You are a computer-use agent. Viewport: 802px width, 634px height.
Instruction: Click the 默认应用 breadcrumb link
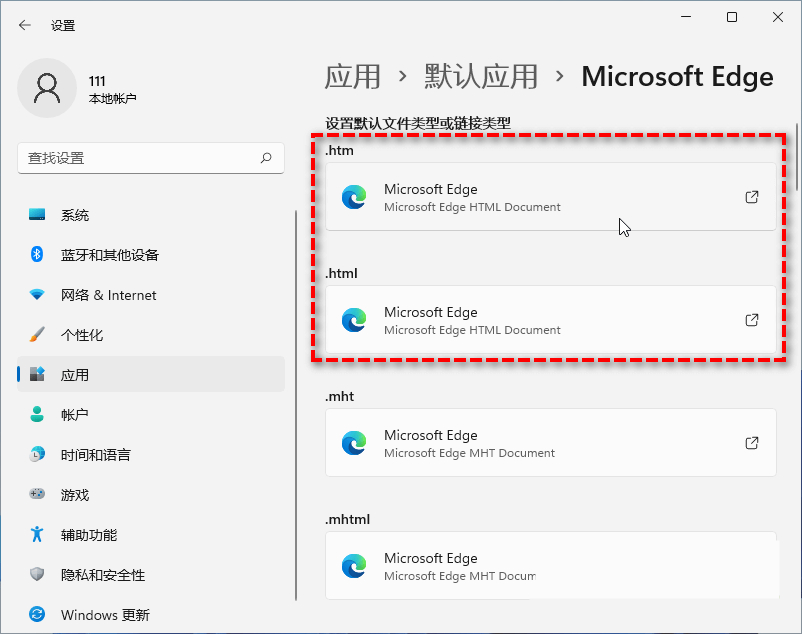pos(481,77)
